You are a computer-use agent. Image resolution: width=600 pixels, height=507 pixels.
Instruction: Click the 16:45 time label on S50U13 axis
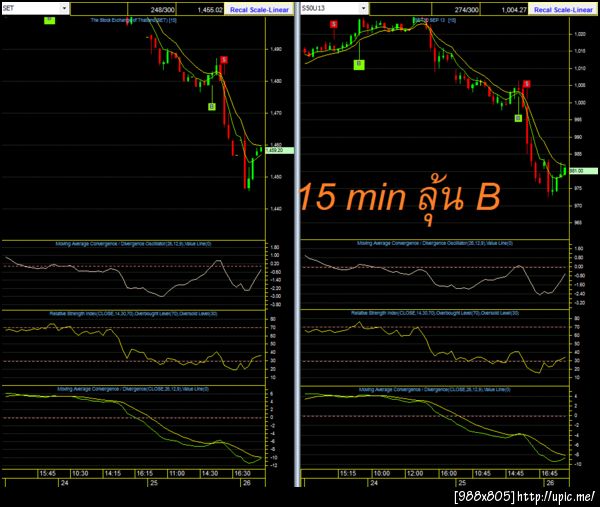tap(549, 474)
